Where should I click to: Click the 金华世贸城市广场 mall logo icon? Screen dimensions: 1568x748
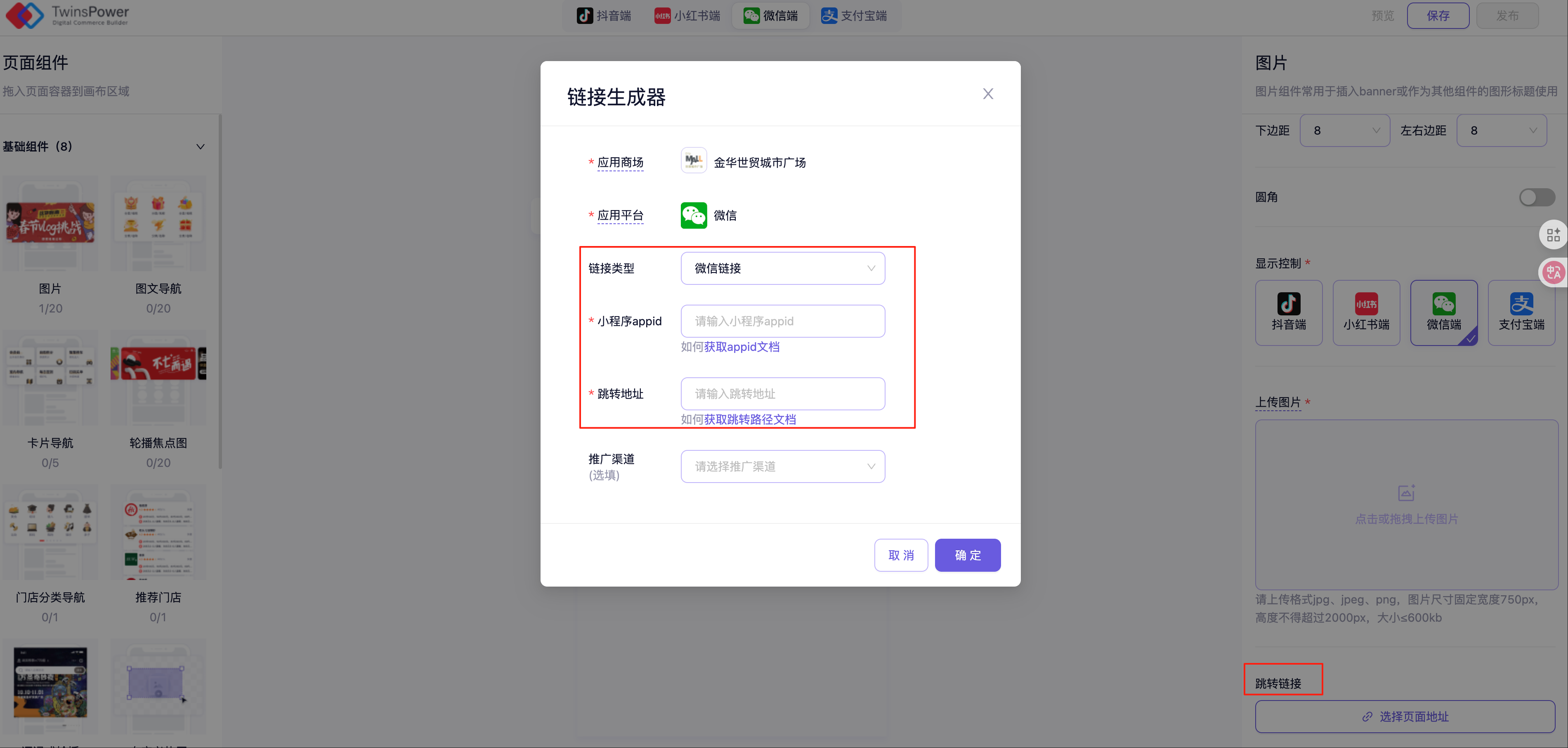click(x=693, y=161)
